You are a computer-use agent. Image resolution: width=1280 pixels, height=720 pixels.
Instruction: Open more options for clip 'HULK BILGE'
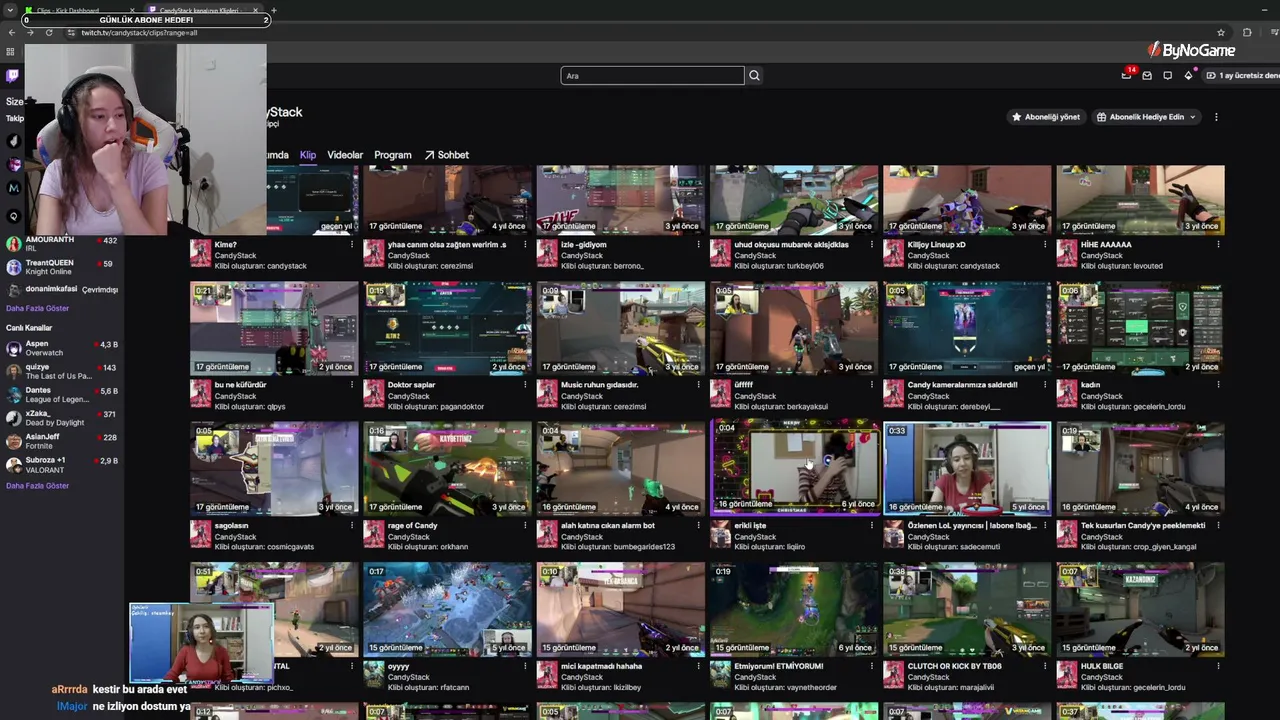1218,666
